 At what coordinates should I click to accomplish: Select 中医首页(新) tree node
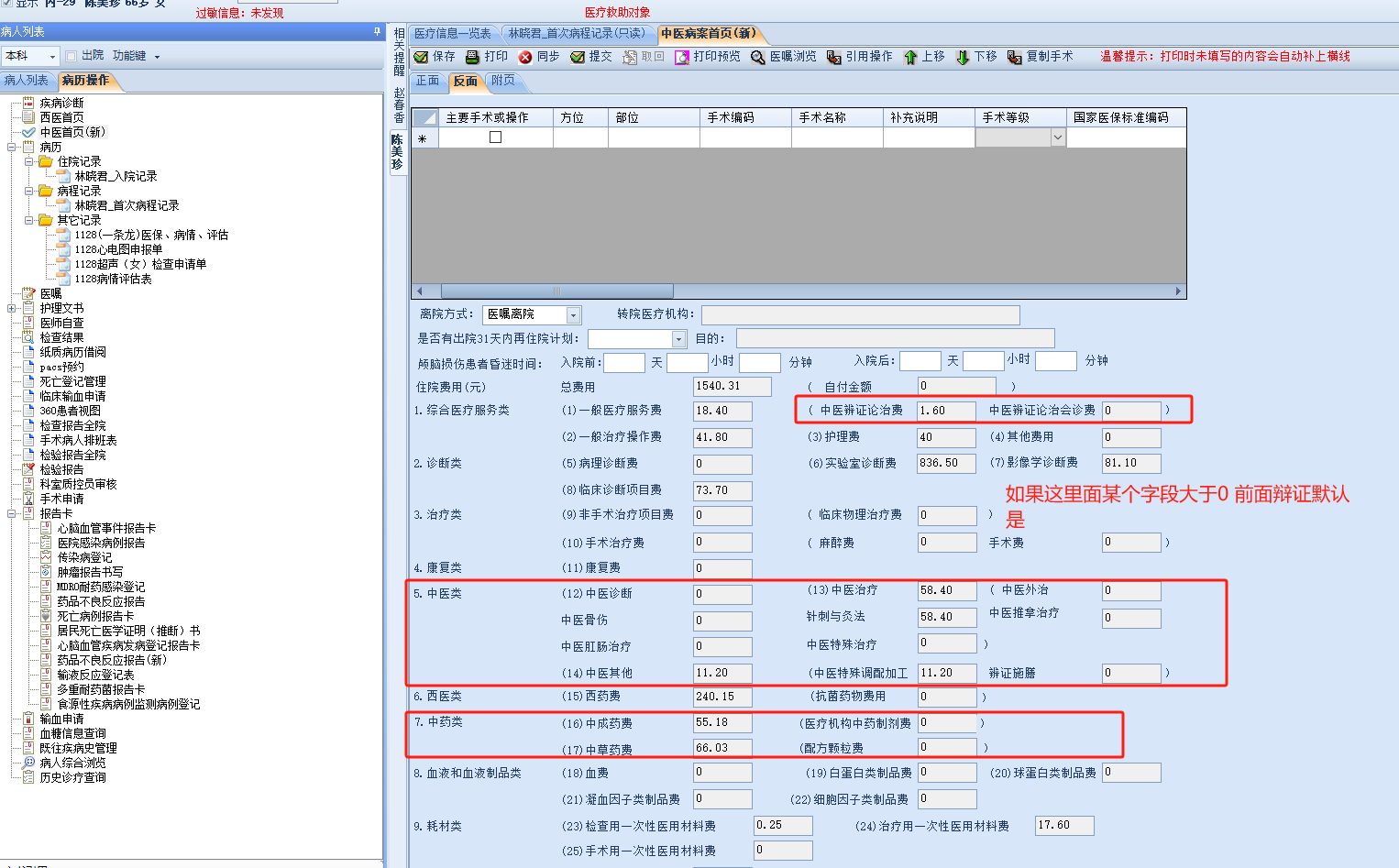(x=72, y=132)
